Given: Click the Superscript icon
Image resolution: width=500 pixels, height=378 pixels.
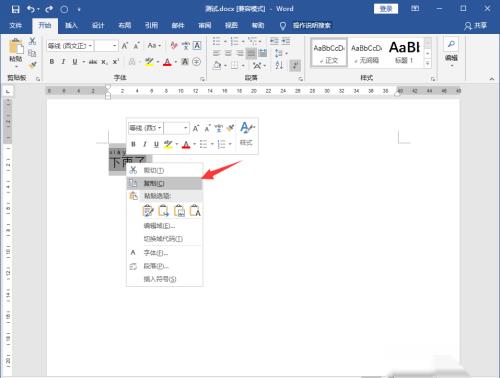Looking at the screenshot, I should [116, 62].
